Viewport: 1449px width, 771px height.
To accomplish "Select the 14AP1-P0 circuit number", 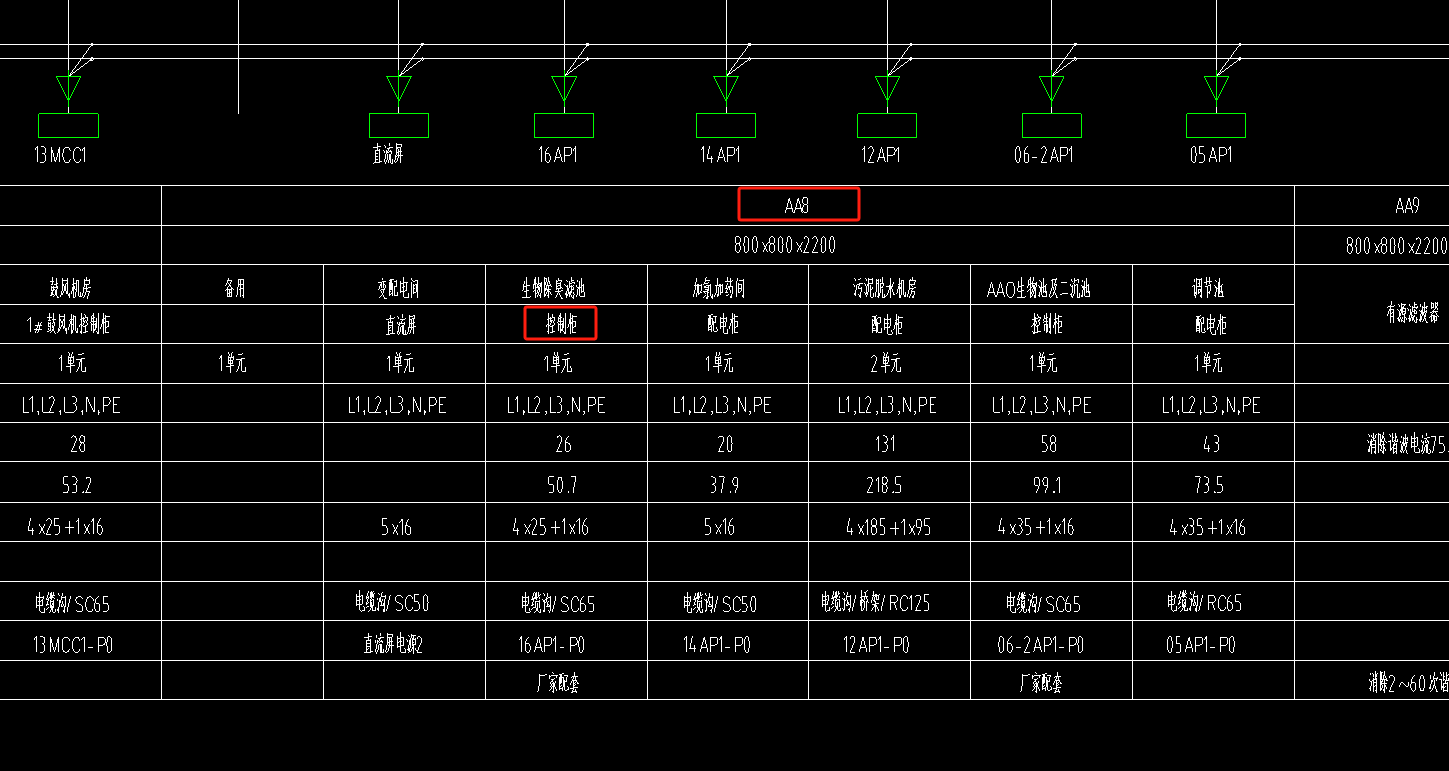I will [x=717, y=645].
